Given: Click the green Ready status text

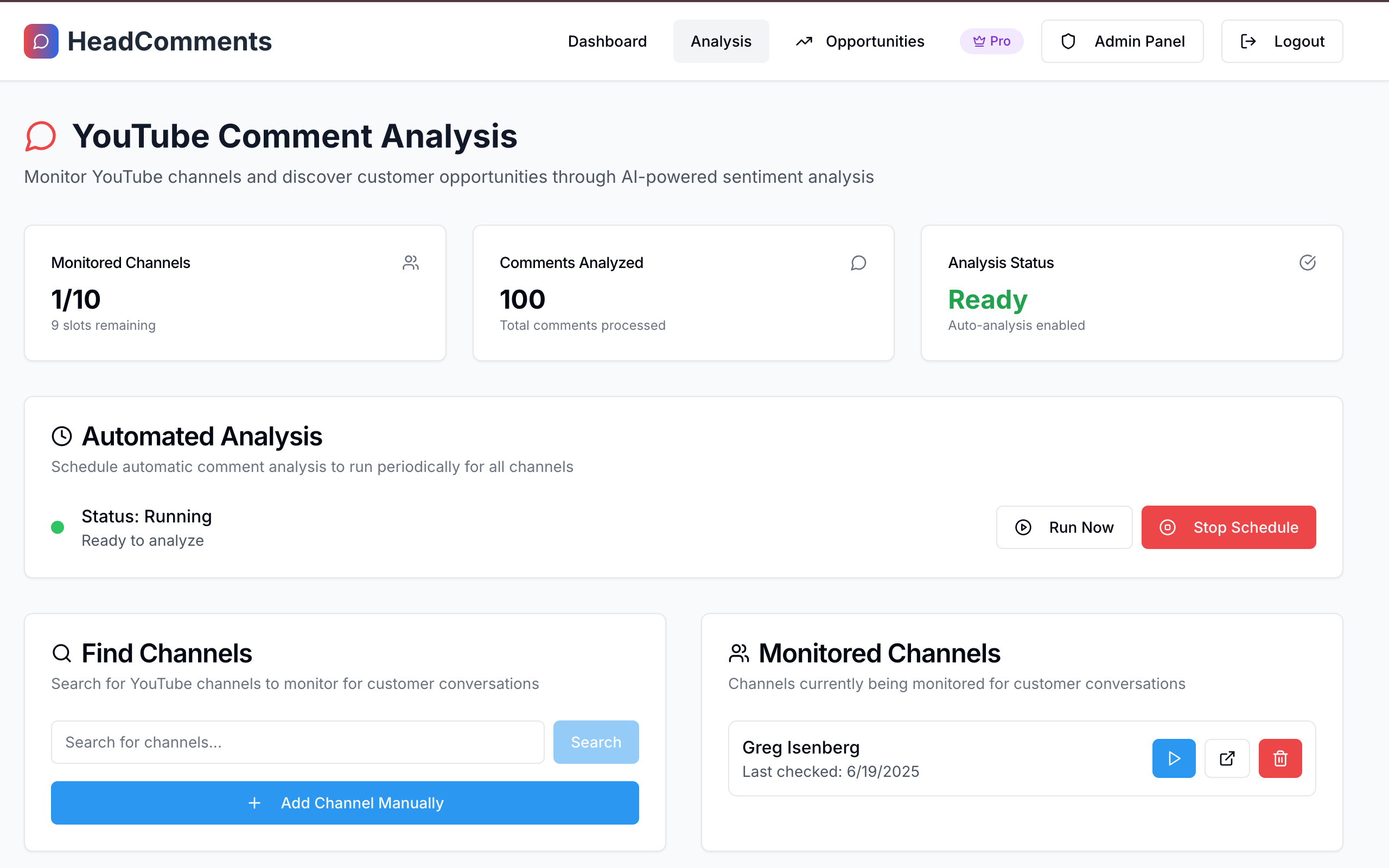Looking at the screenshot, I should click(987, 299).
